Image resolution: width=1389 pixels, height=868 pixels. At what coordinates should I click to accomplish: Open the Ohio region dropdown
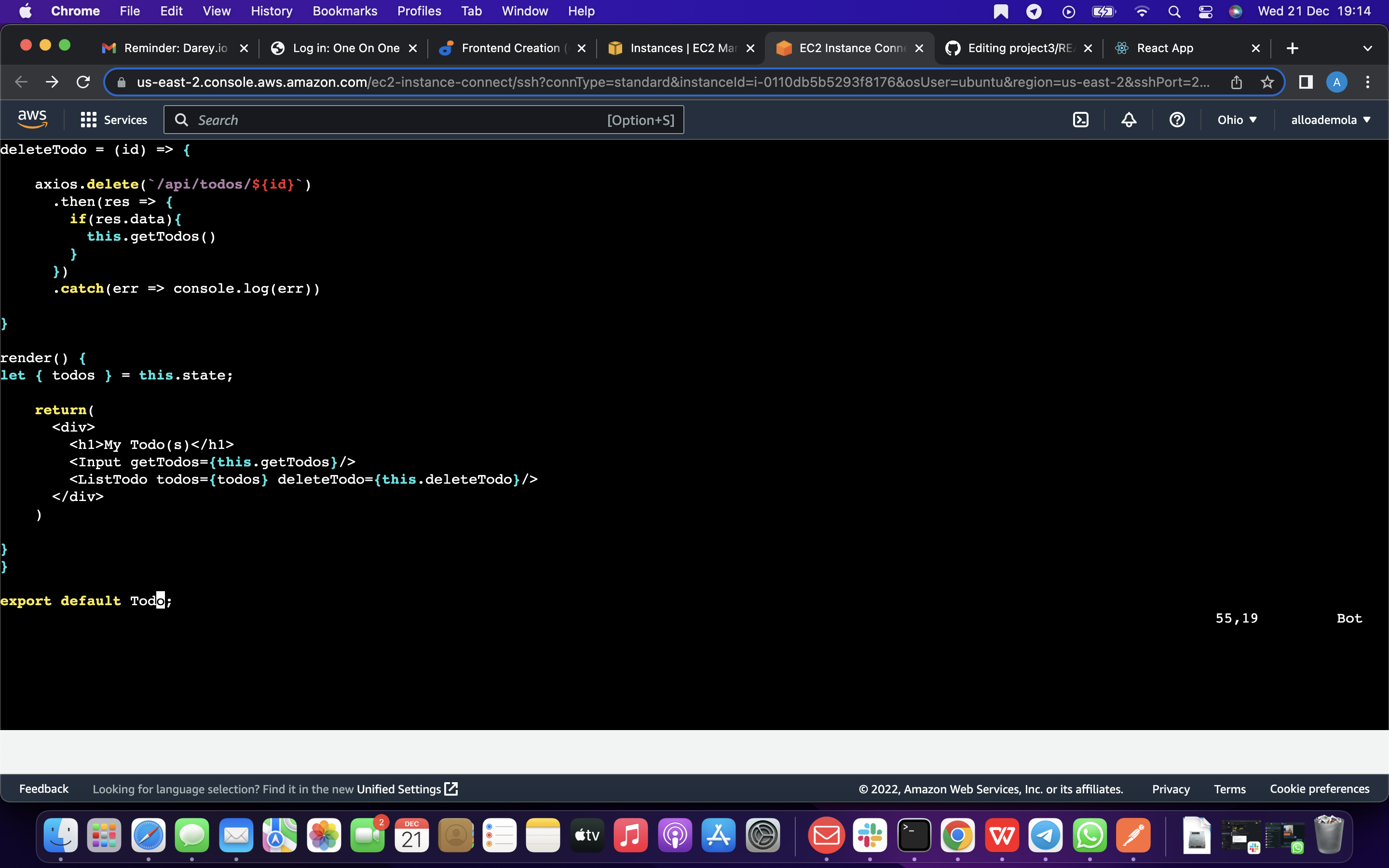tap(1238, 120)
